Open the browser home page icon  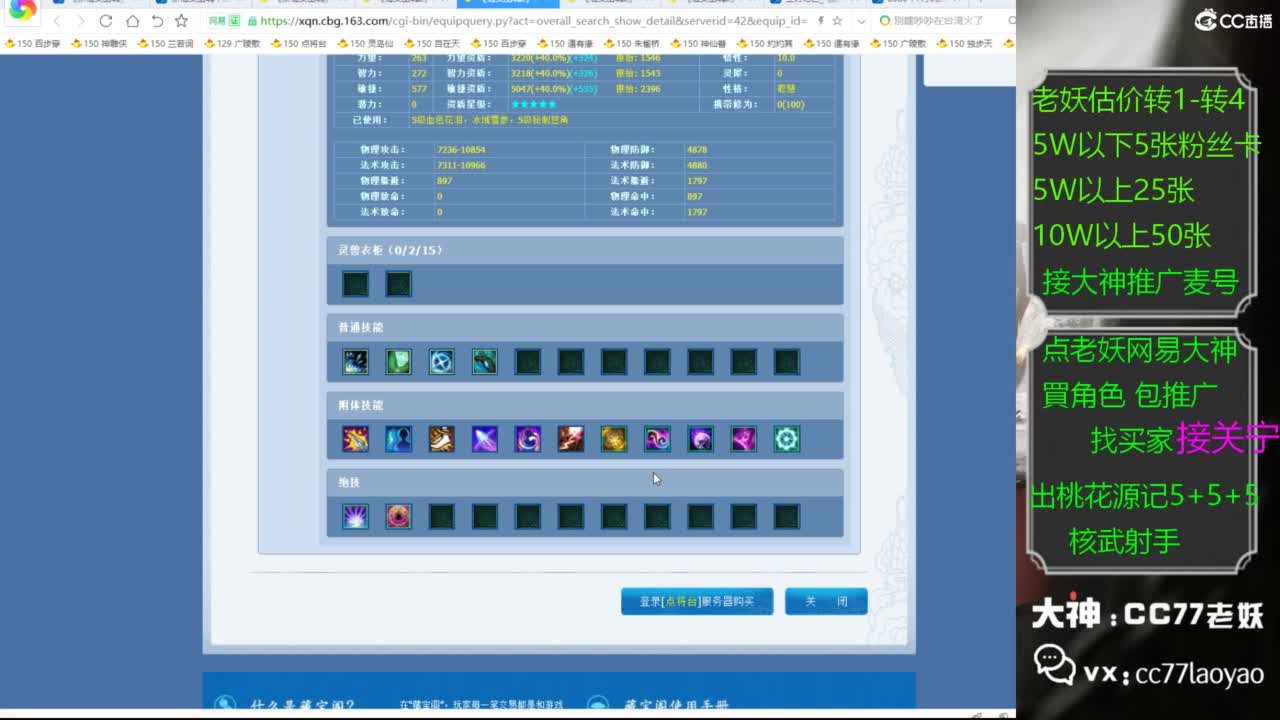click(x=131, y=20)
